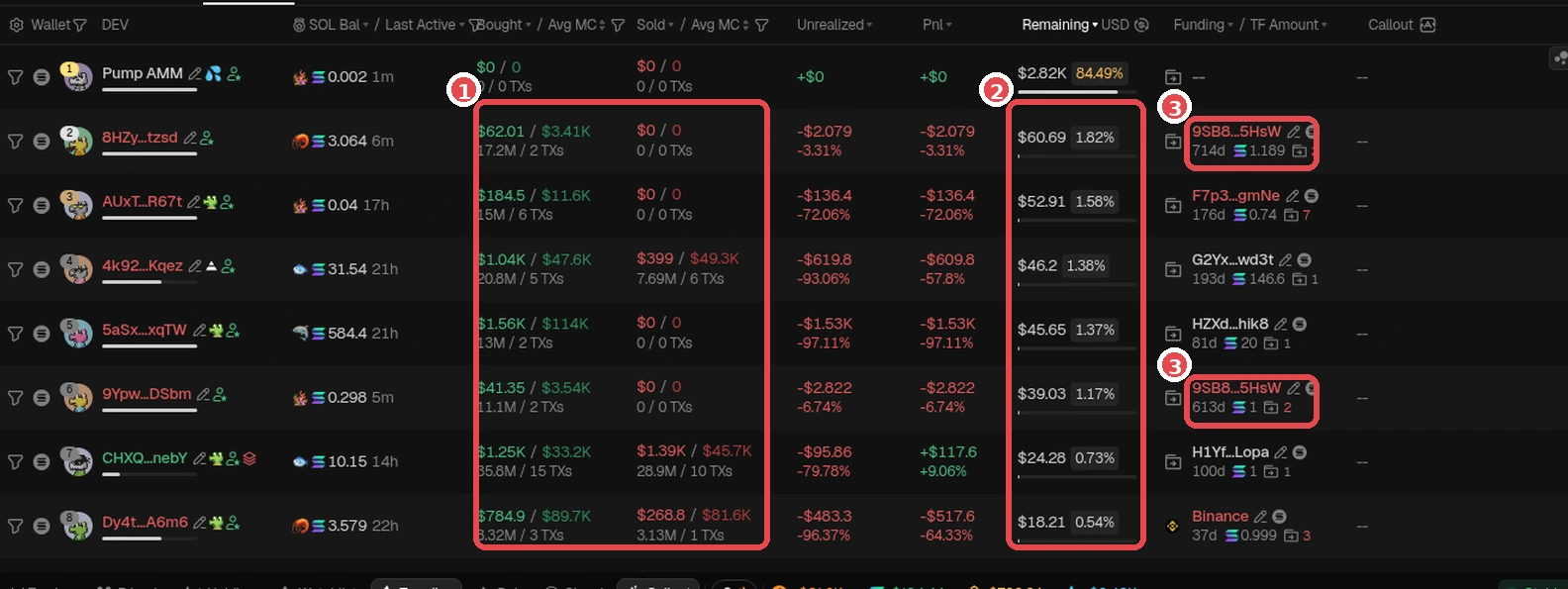Open wallet link Dy4t...A6m6

145,523
